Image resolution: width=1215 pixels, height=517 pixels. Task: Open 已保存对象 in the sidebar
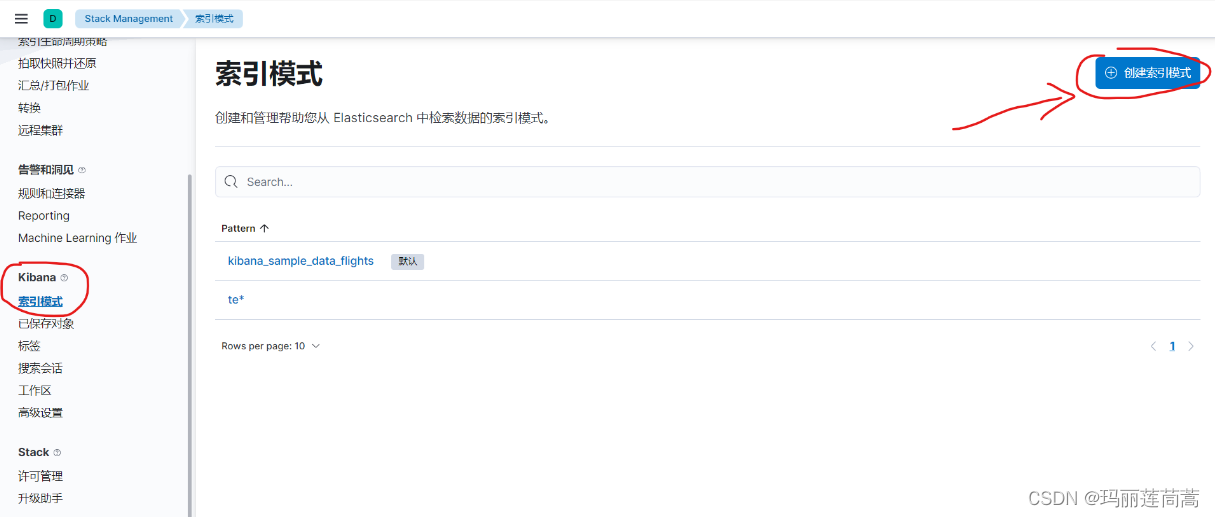coord(46,323)
